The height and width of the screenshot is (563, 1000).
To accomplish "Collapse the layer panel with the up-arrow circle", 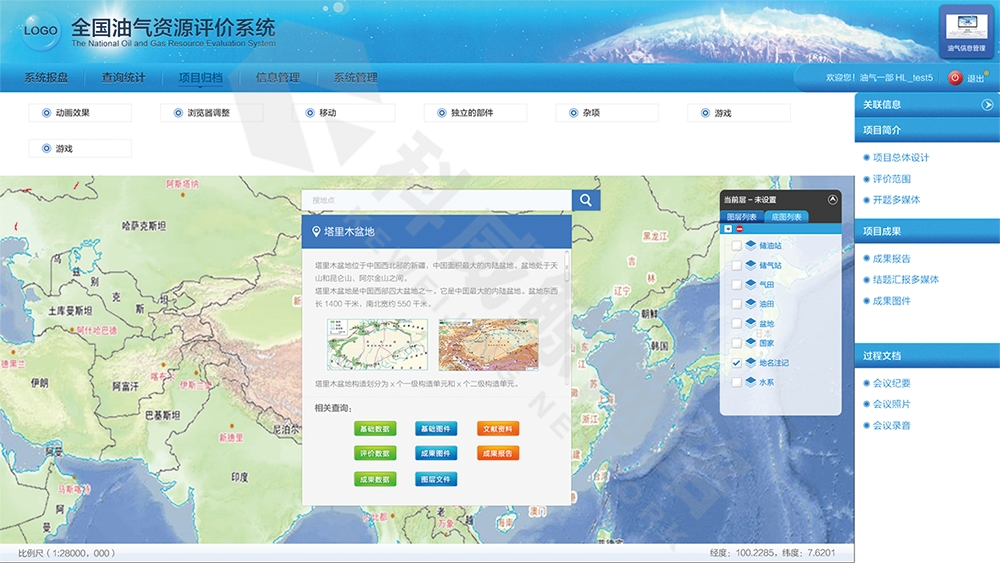I will tap(832, 200).
